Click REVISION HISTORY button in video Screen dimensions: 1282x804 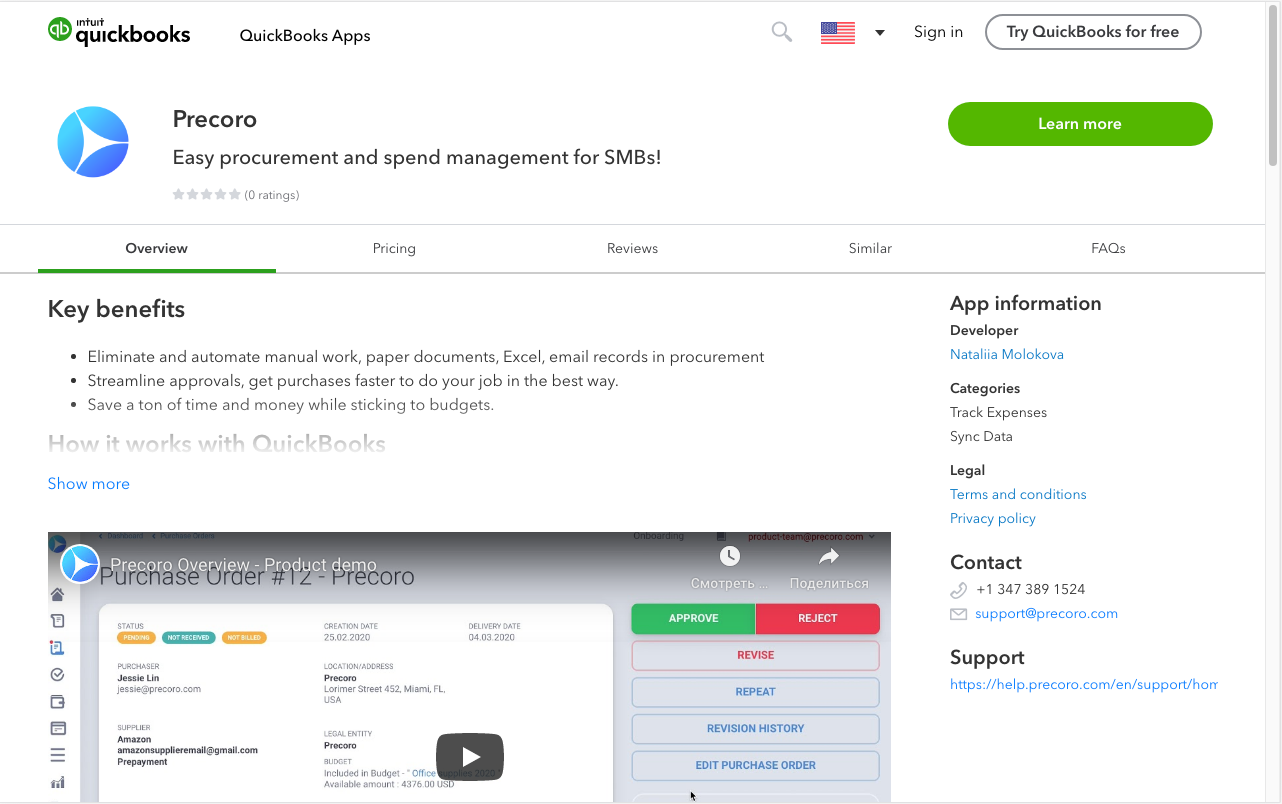pos(756,729)
